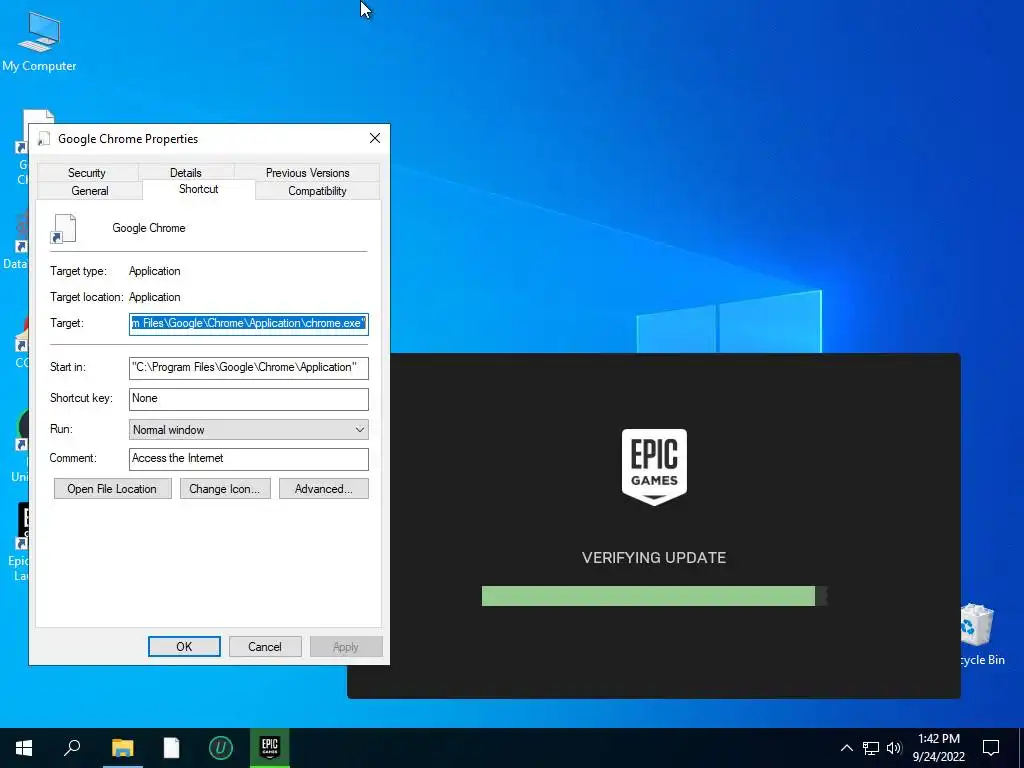Click the Target type Application value

[154, 271]
